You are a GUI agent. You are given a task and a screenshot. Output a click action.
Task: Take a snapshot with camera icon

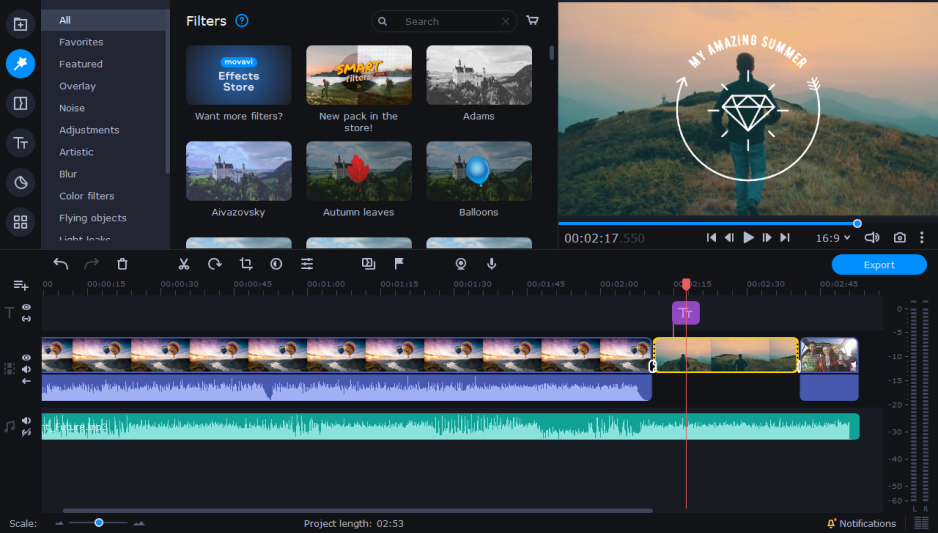point(899,237)
